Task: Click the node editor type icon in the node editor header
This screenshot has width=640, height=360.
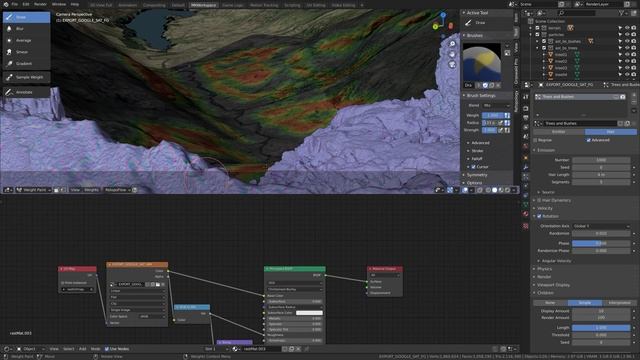Action: [x=7, y=349]
